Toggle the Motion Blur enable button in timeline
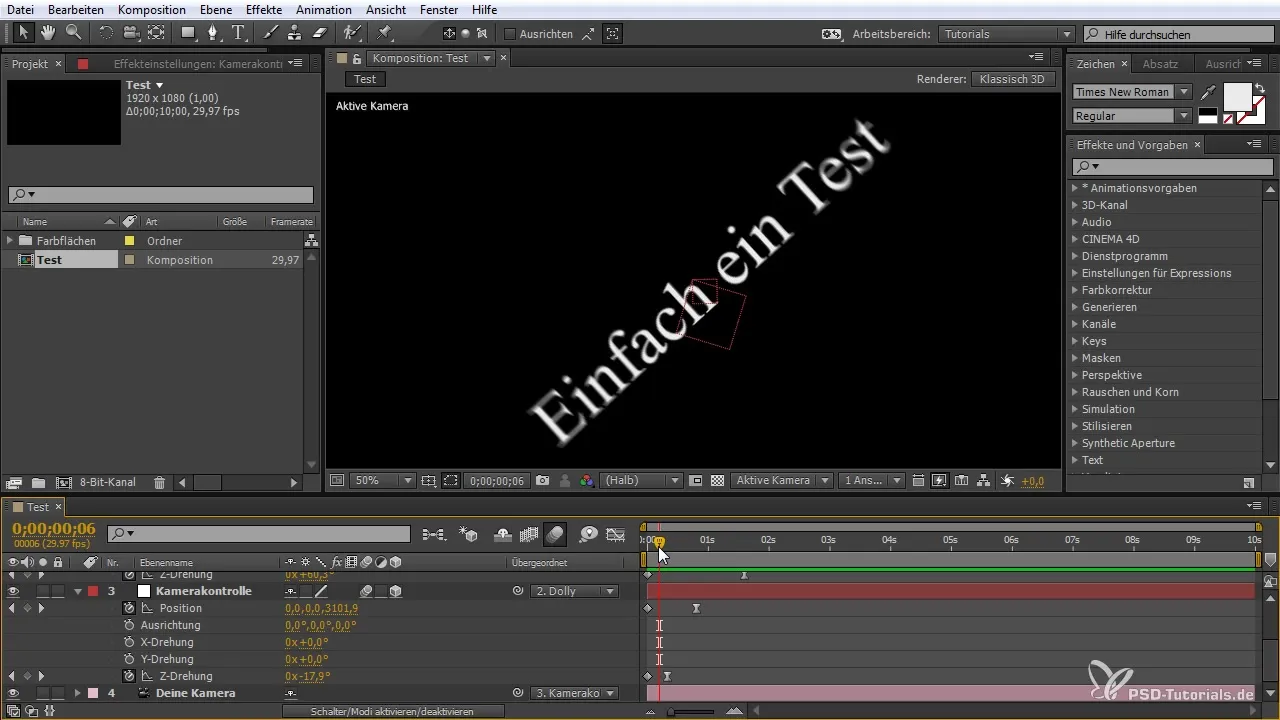This screenshot has height=720, width=1280. tap(555, 534)
